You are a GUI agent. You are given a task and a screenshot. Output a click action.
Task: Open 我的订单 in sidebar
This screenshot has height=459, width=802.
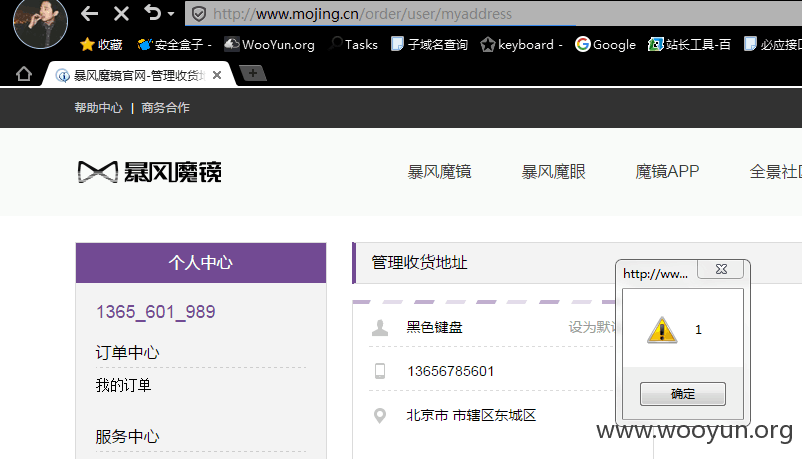point(123,385)
